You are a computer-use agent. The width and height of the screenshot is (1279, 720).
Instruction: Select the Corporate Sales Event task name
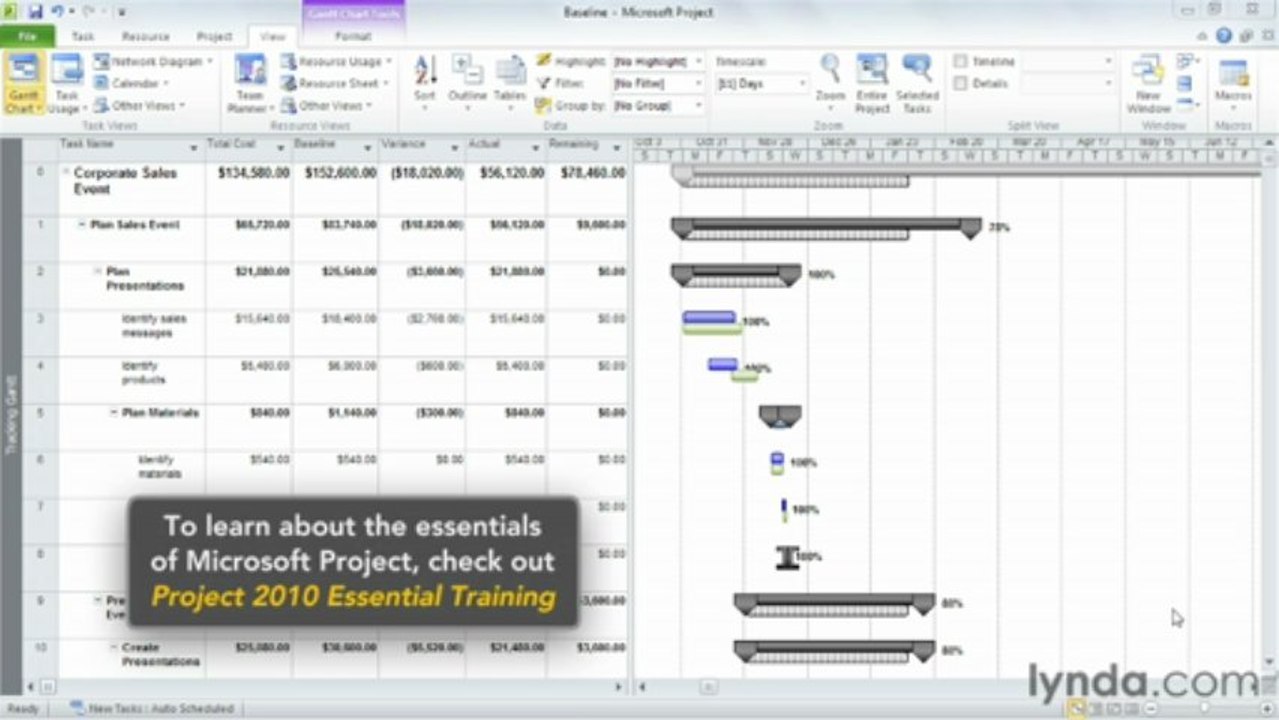point(125,180)
